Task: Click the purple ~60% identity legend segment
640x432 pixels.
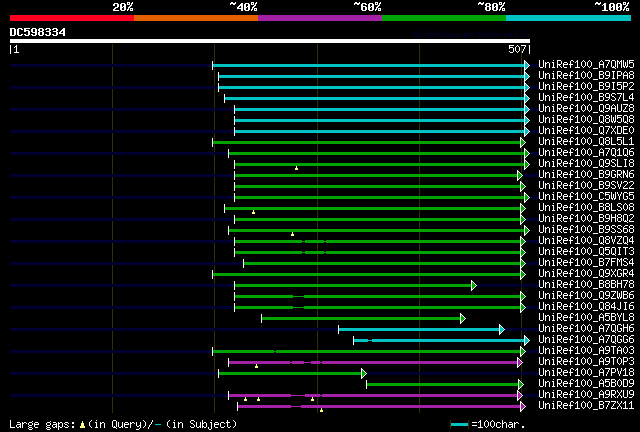Action: point(320,18)
